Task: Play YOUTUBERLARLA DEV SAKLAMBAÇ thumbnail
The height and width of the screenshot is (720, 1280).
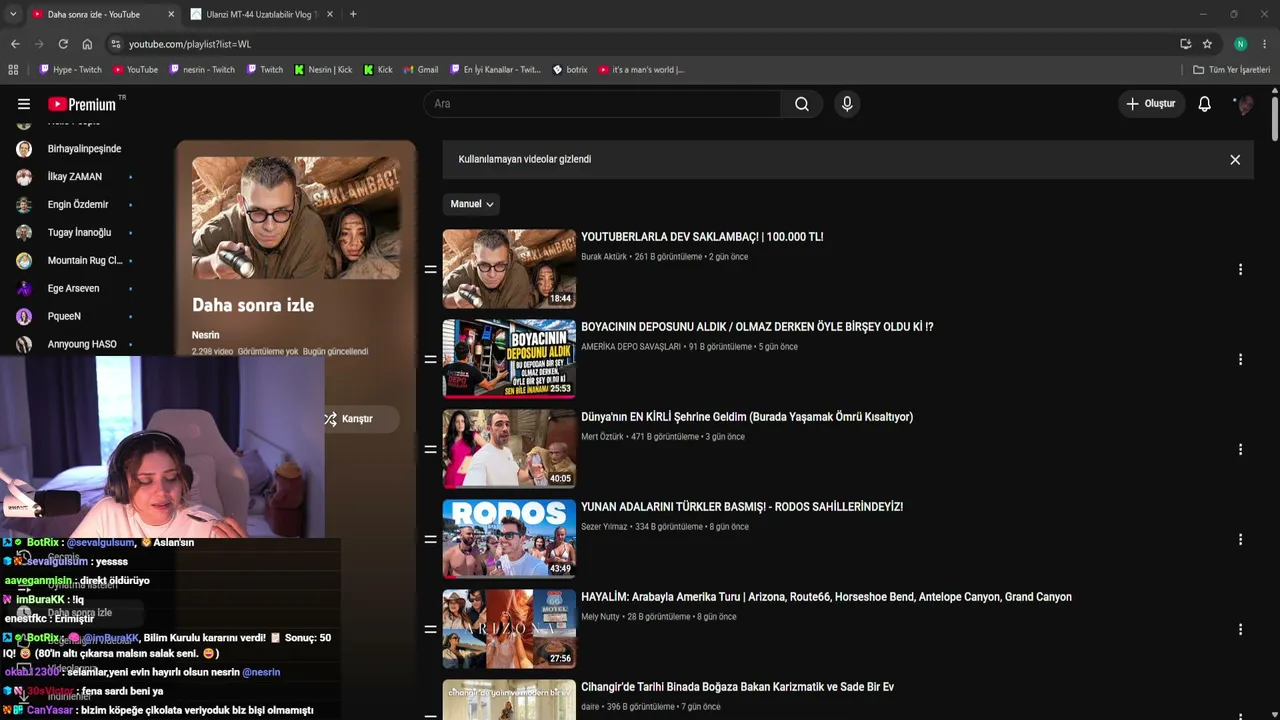Action: click(509, 269)
